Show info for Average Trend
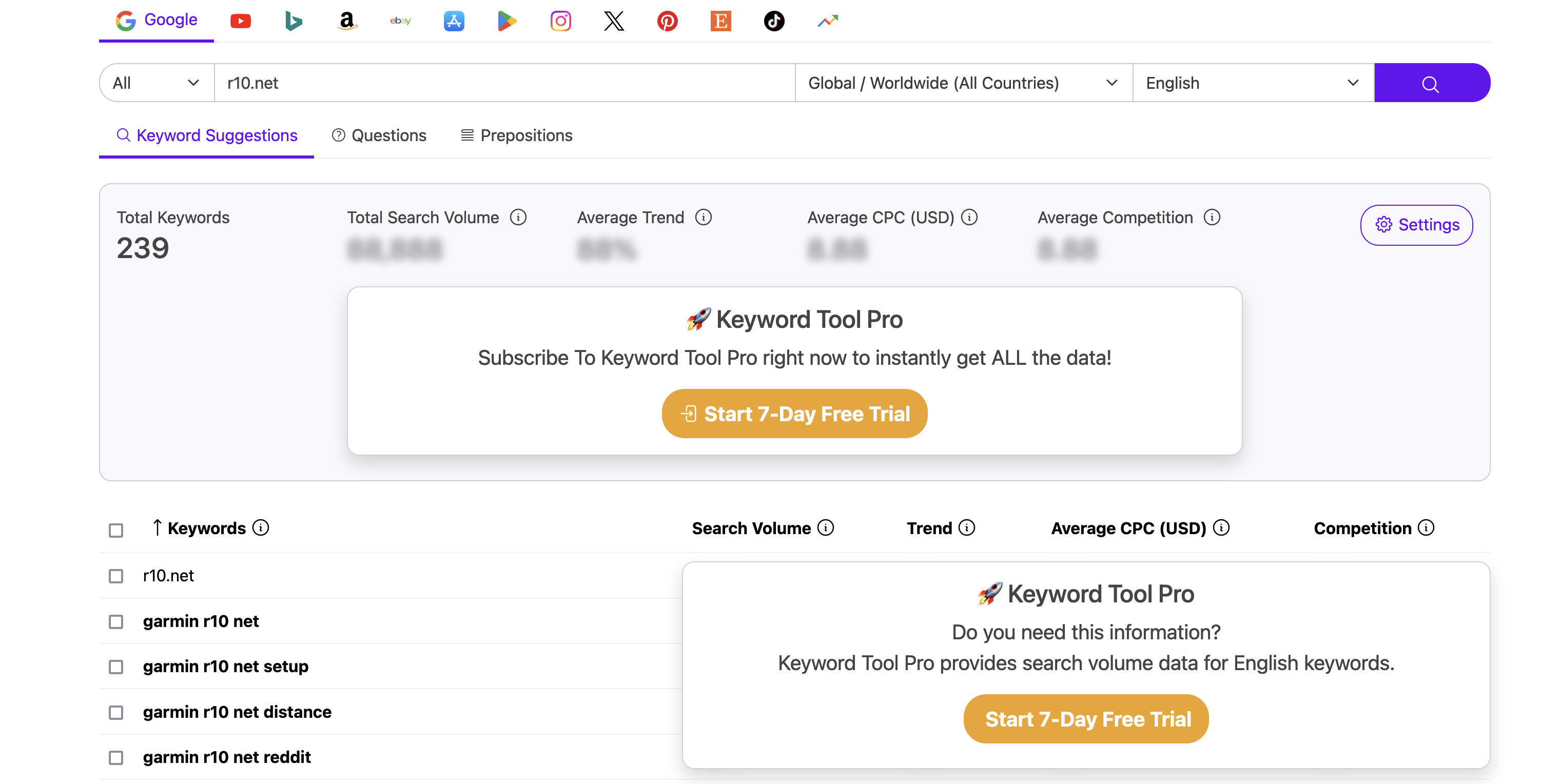 coord(703,218)
